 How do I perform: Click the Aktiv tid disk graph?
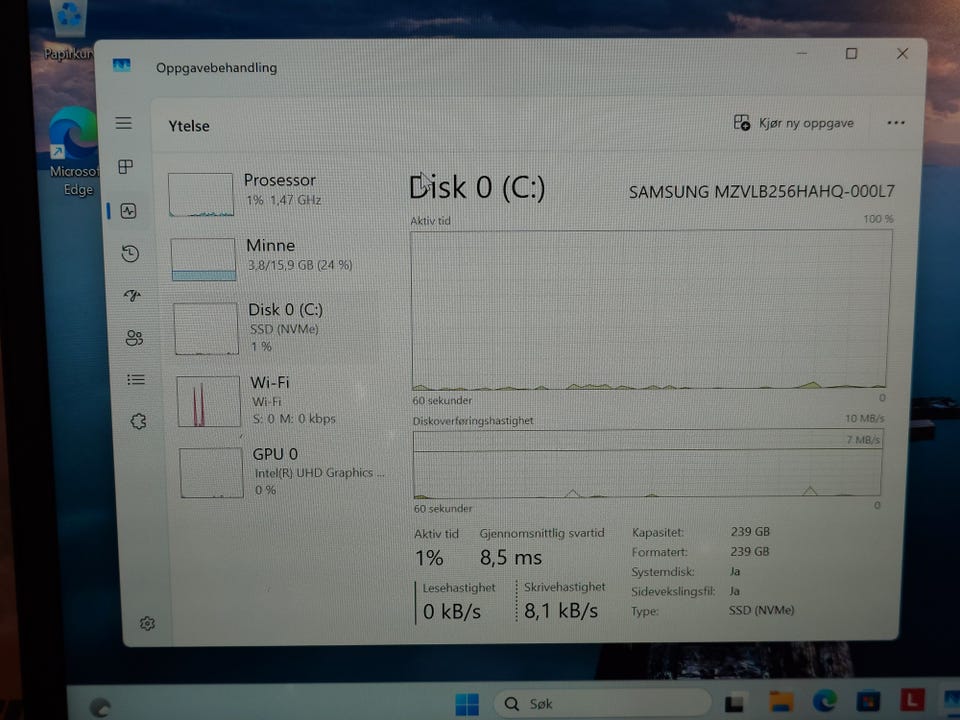[x=650, y=310]
